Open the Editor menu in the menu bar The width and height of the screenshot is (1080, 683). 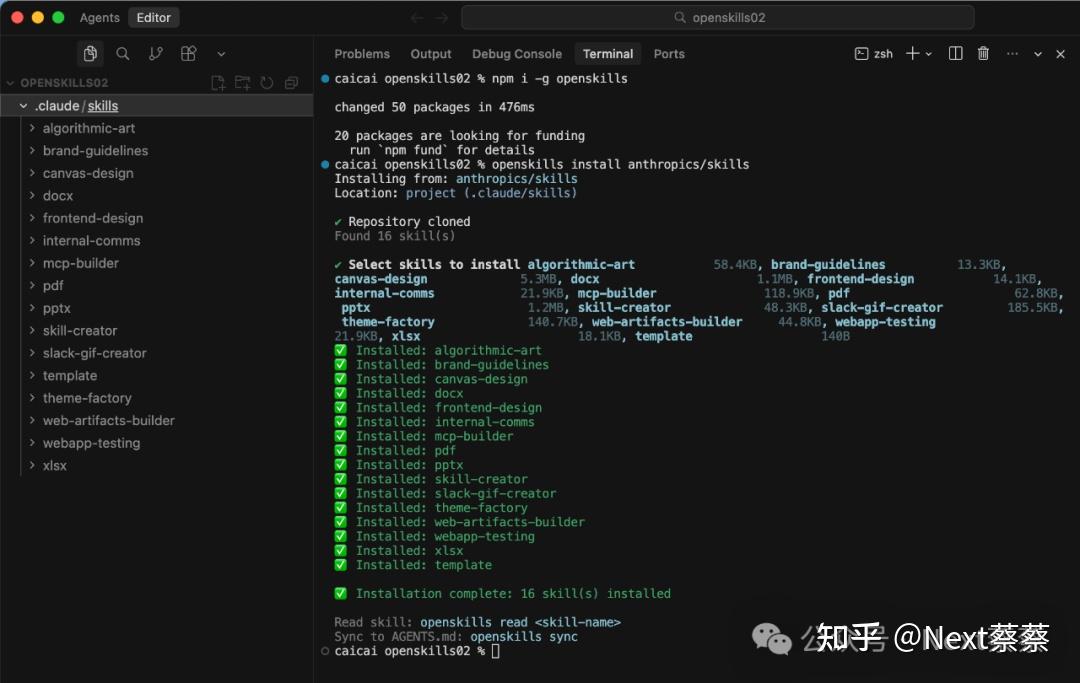pos(154,17)
